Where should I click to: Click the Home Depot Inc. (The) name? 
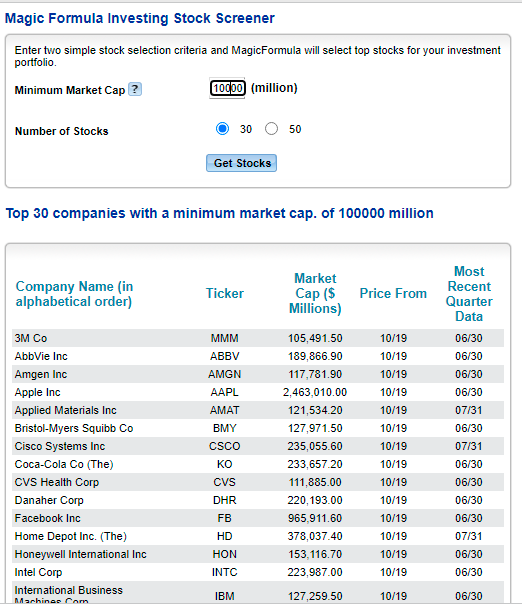pyautogui.click(x=70, y=536)
